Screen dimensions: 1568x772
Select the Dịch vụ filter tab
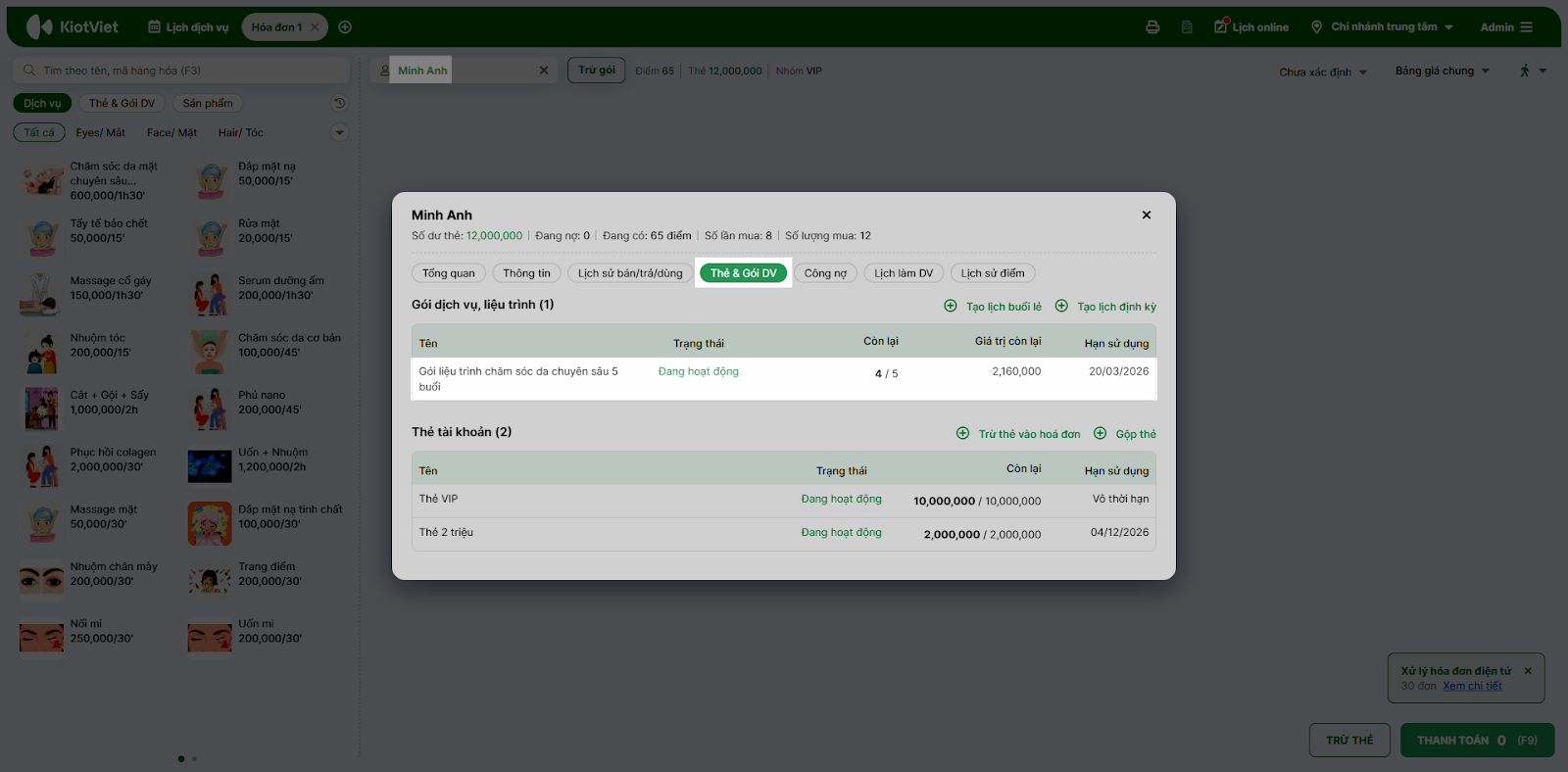42,103
